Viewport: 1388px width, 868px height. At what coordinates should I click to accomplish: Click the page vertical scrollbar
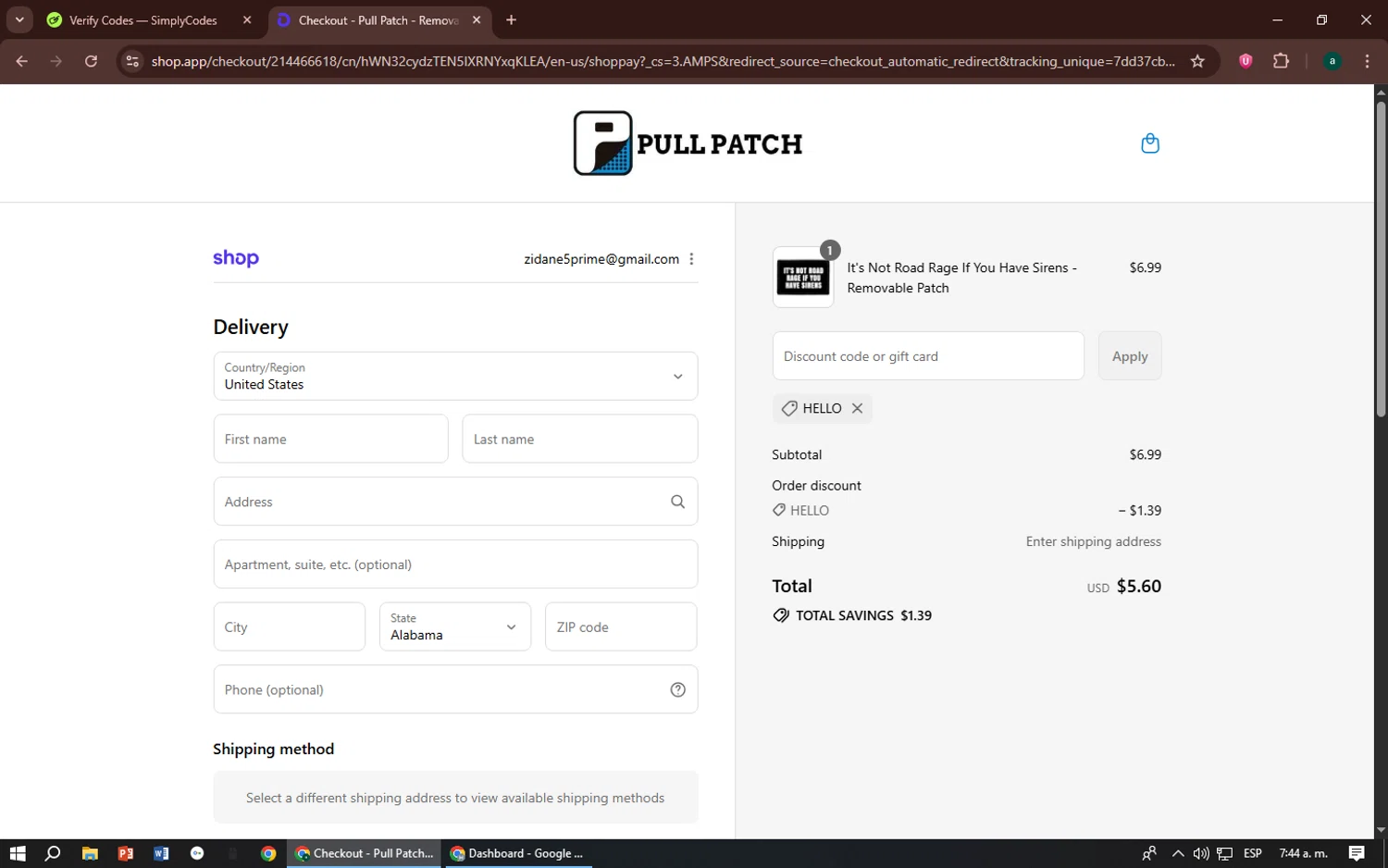1381,259
